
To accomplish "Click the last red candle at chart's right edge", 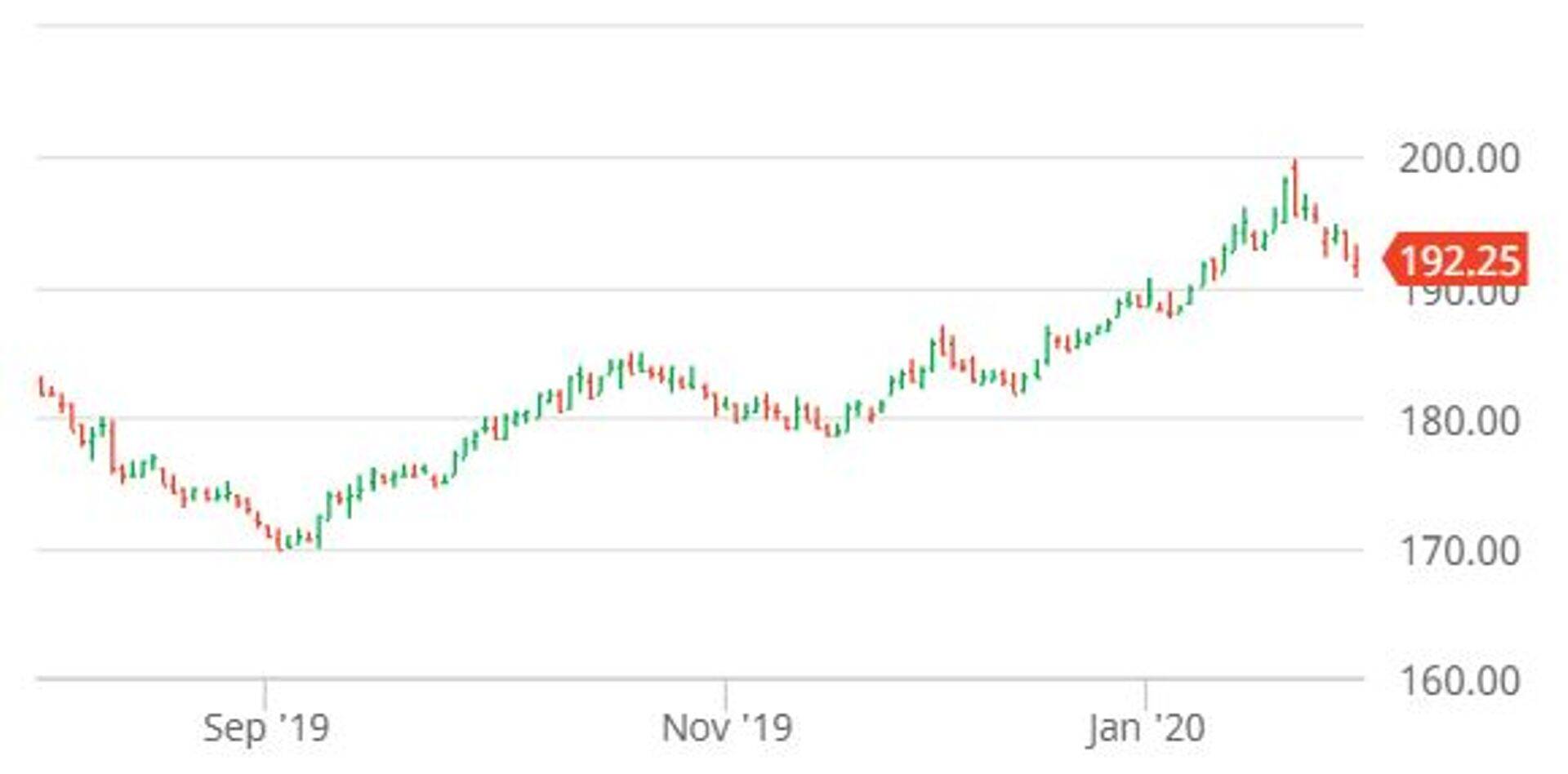I will (x=1356, y=261).
